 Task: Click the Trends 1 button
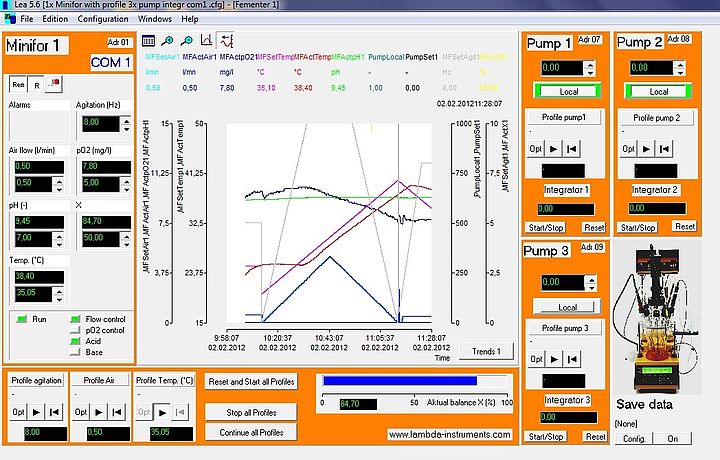pos(486,352)
